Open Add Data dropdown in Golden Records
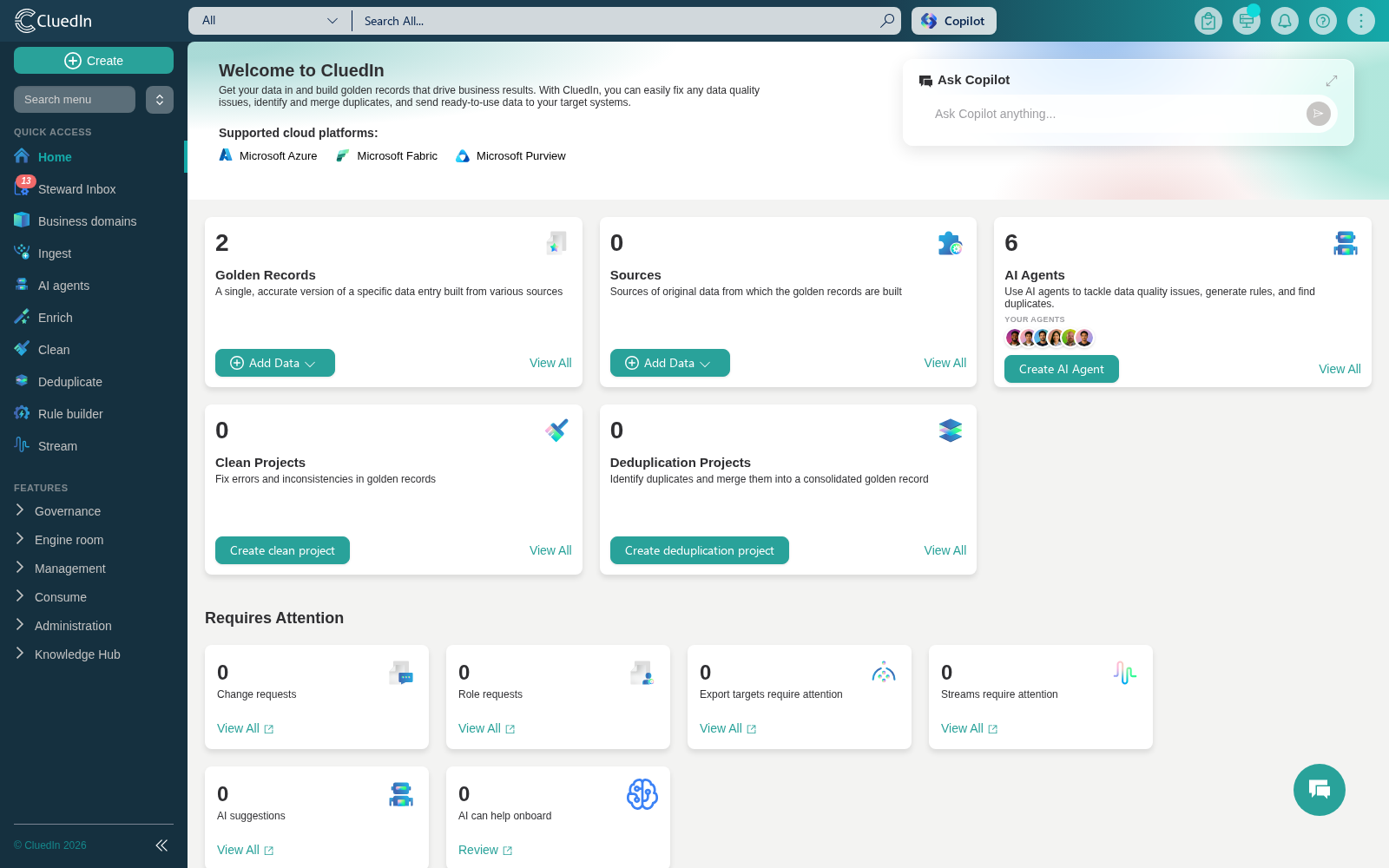The height and width of the screenshot is (868, 1389). click(x=275, y=363)
